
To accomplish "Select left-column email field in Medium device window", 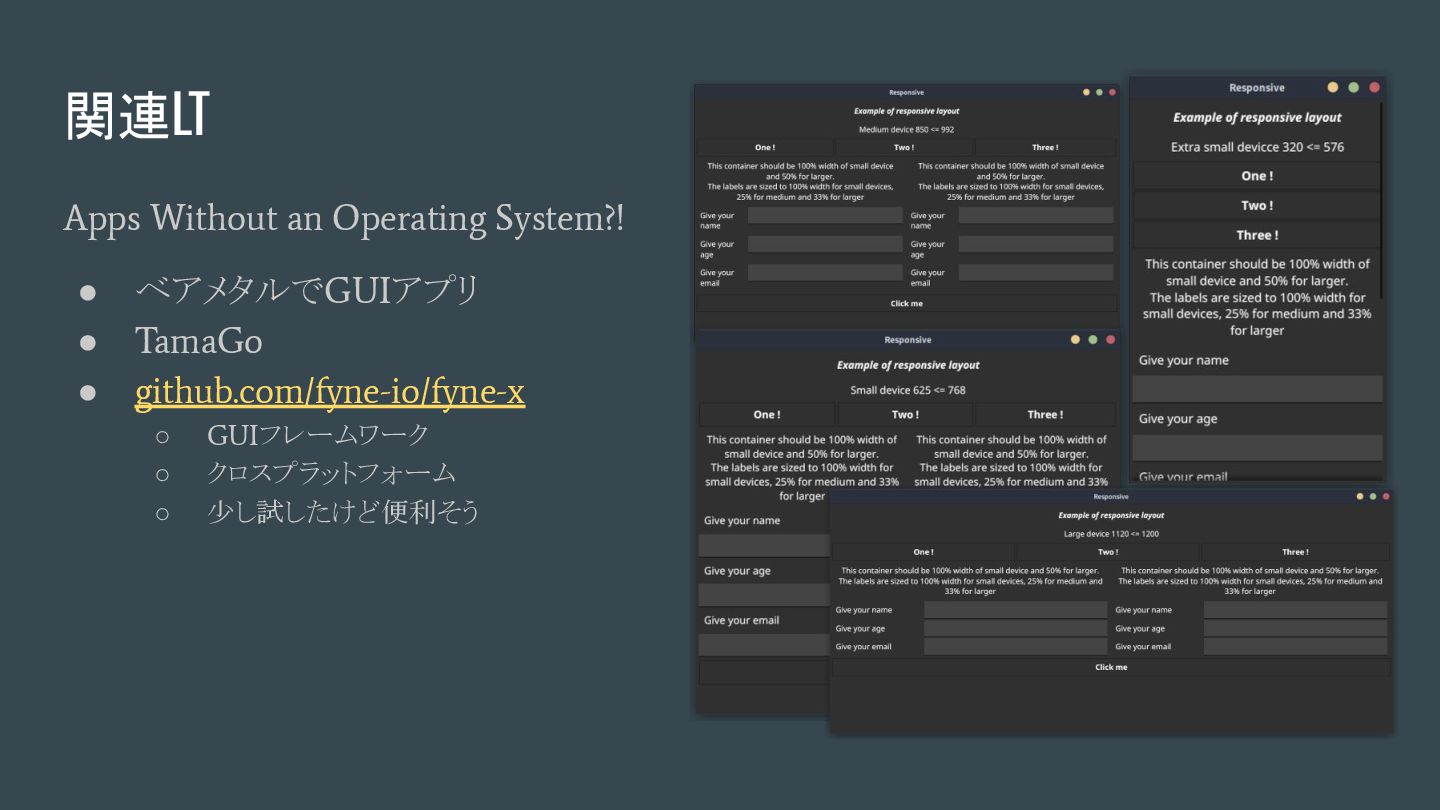I will (x=825, y=272).
